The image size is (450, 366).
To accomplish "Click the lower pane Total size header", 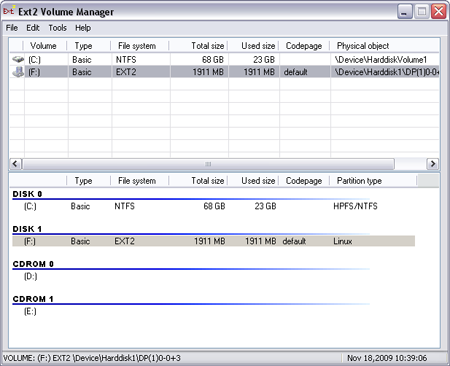I will tap(198, 181).
